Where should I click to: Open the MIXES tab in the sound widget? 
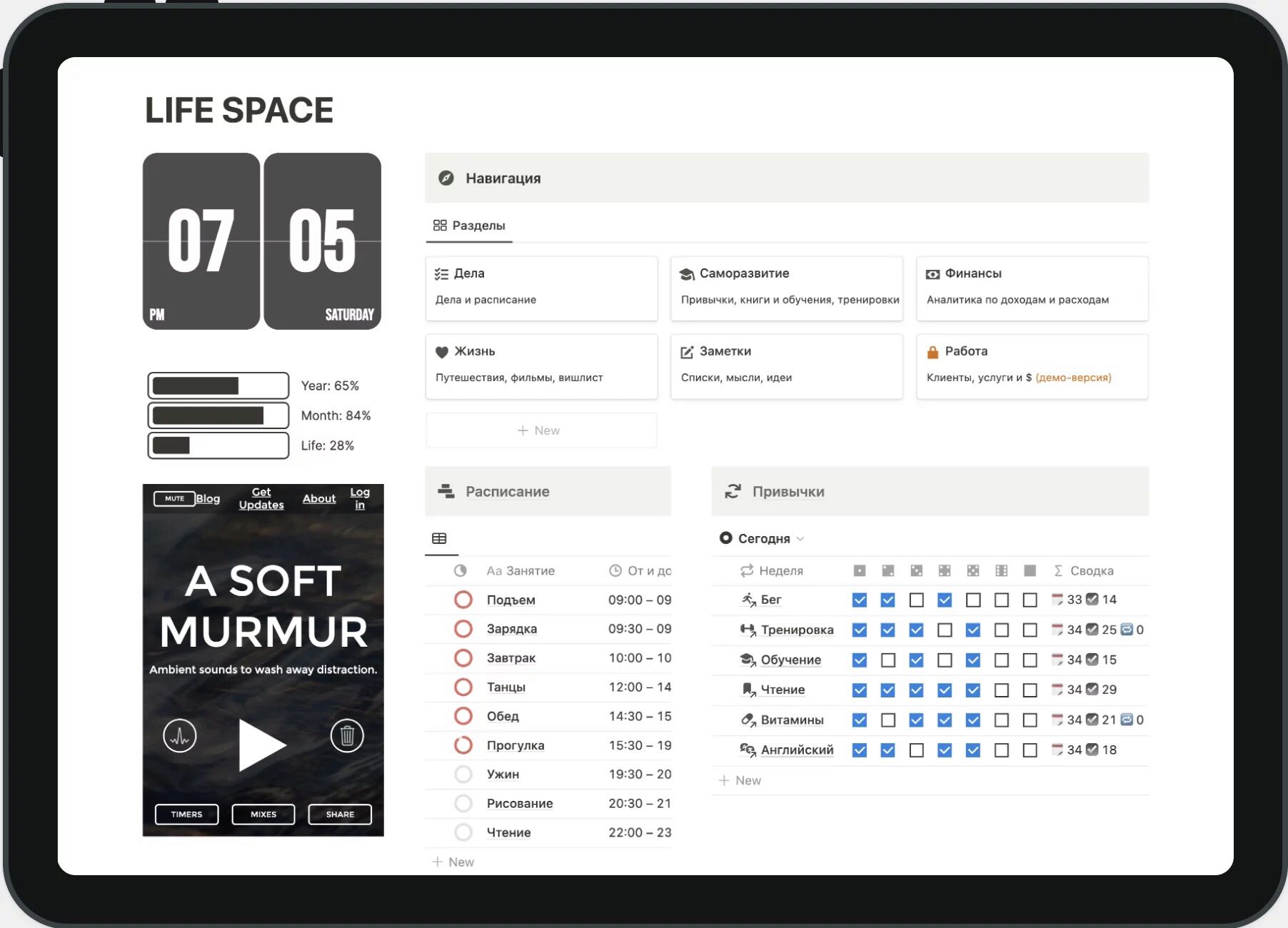click(x=263, y=814)
